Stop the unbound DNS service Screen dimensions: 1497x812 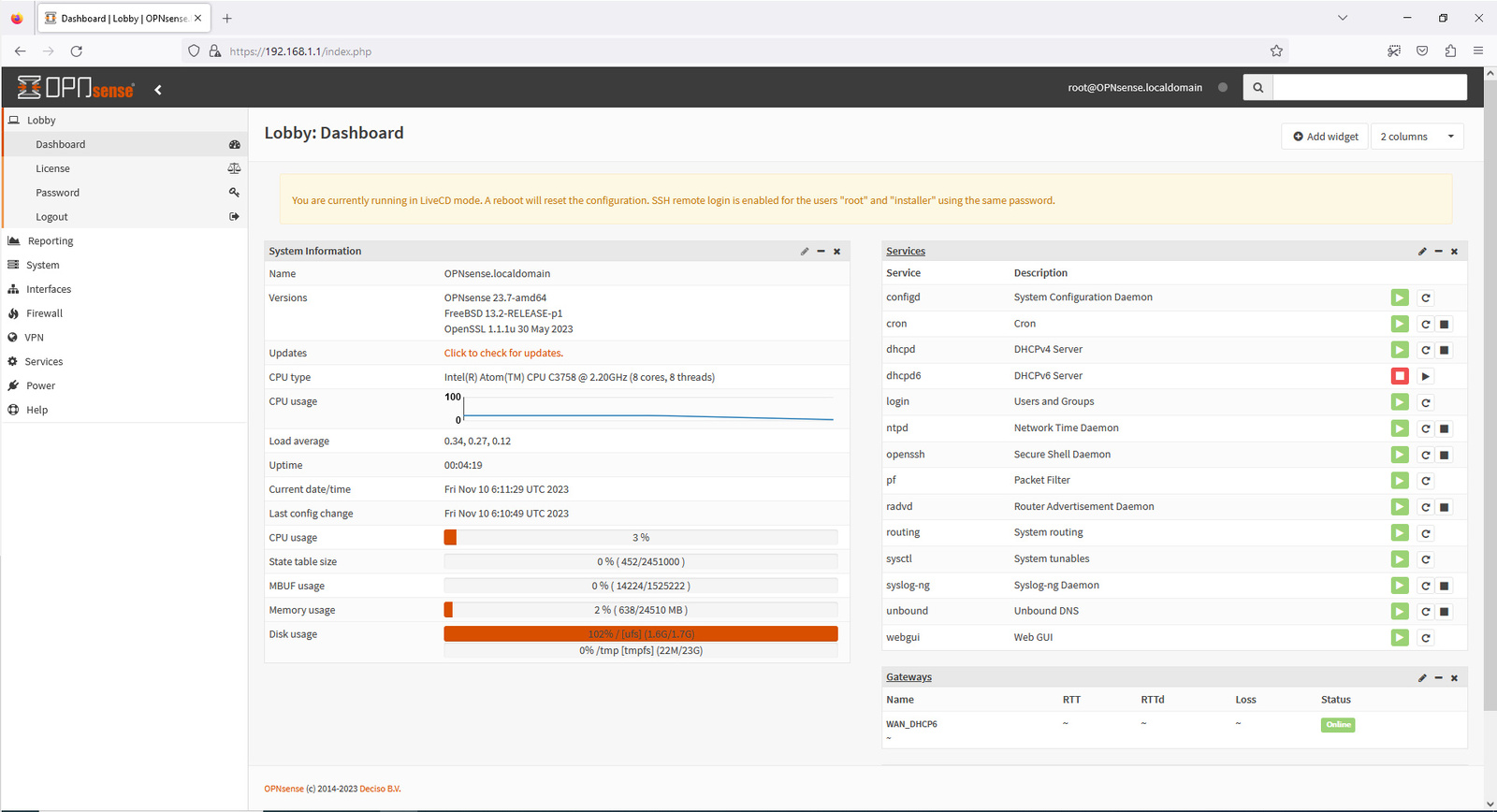pyautogui.click(x=1445, y=612)
